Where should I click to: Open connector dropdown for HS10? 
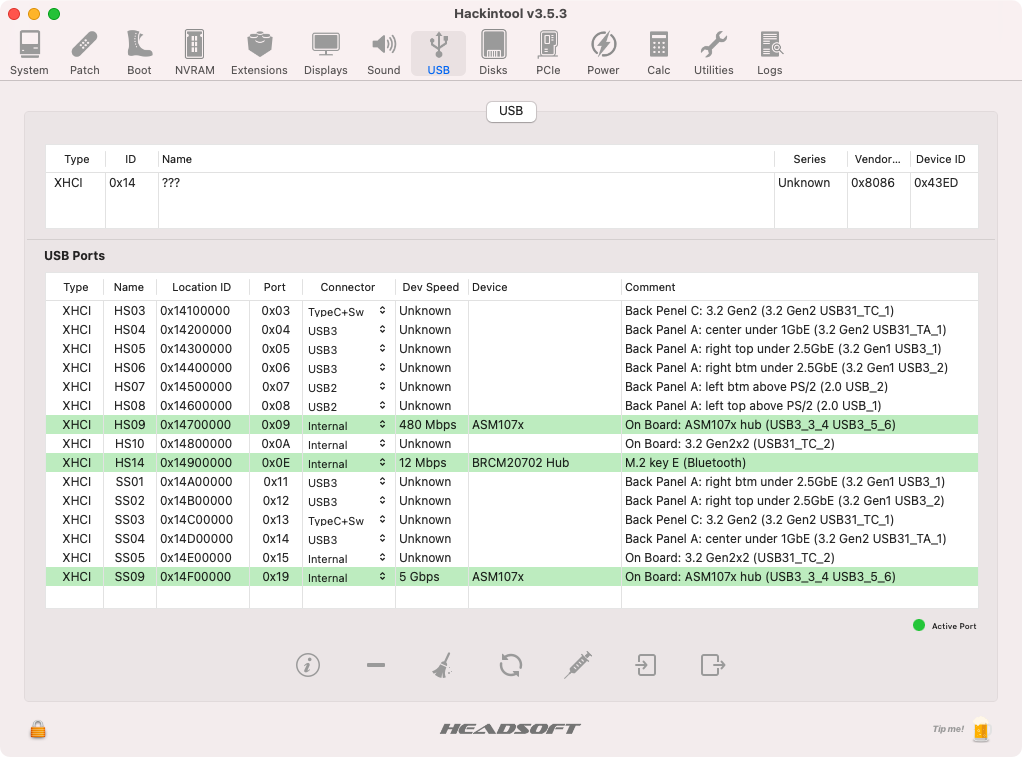coord(348,444)
